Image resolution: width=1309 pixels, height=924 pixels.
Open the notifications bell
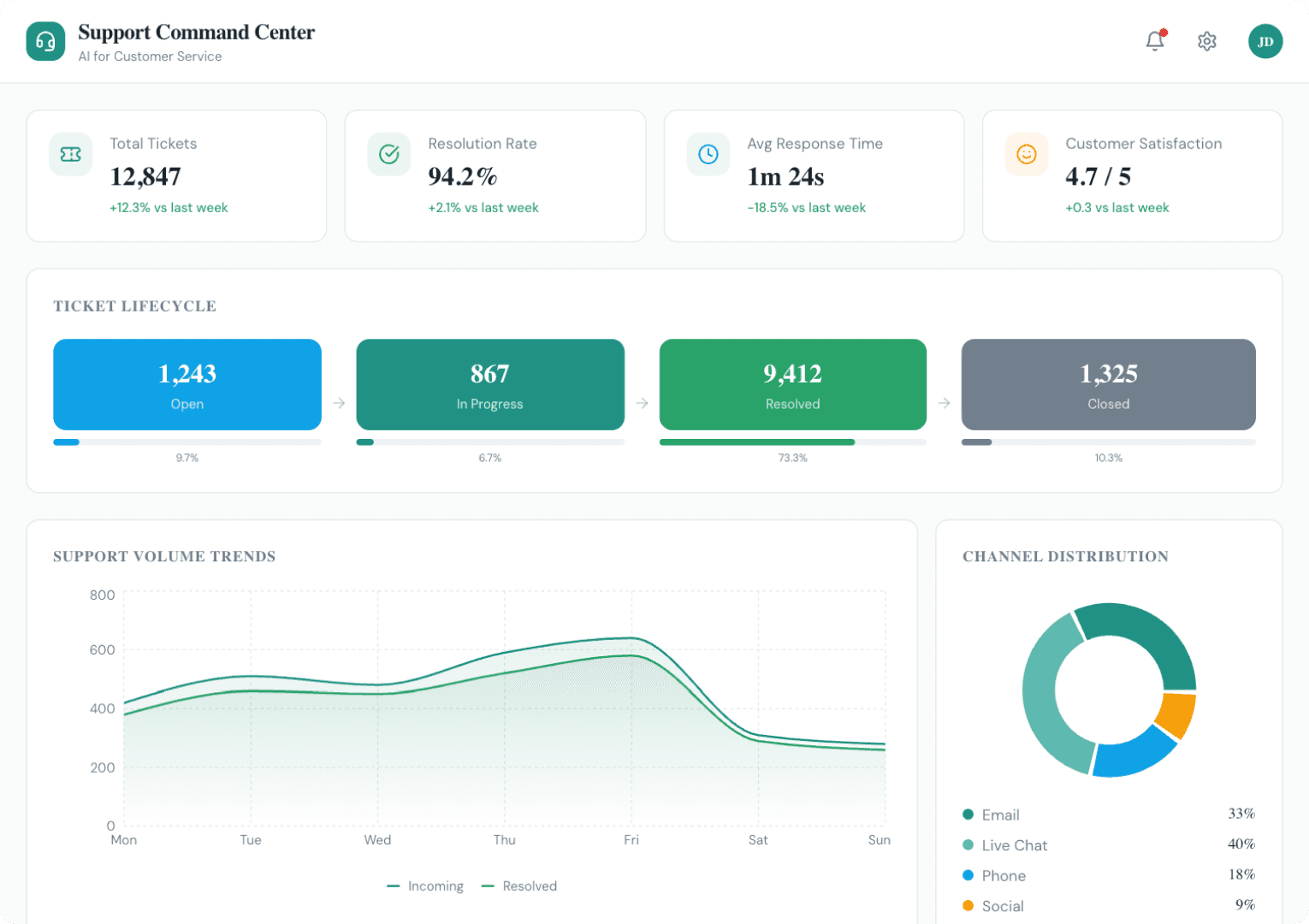[1155, 41]
